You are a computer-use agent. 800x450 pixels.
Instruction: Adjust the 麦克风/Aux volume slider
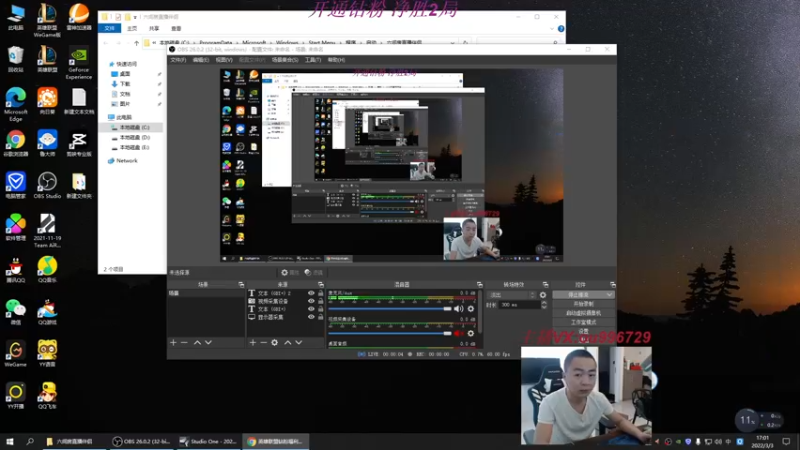(390, 309)
